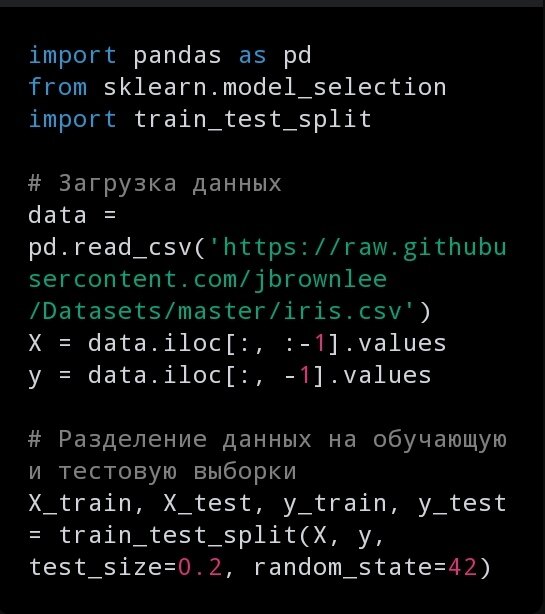The width and height of the screenshot is (545, 614).
Task: Click the word pandas in first line
Action: click(177, 56)
